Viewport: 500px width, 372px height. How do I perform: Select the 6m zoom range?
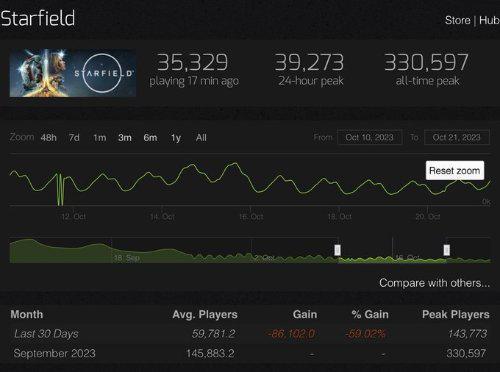150,138
